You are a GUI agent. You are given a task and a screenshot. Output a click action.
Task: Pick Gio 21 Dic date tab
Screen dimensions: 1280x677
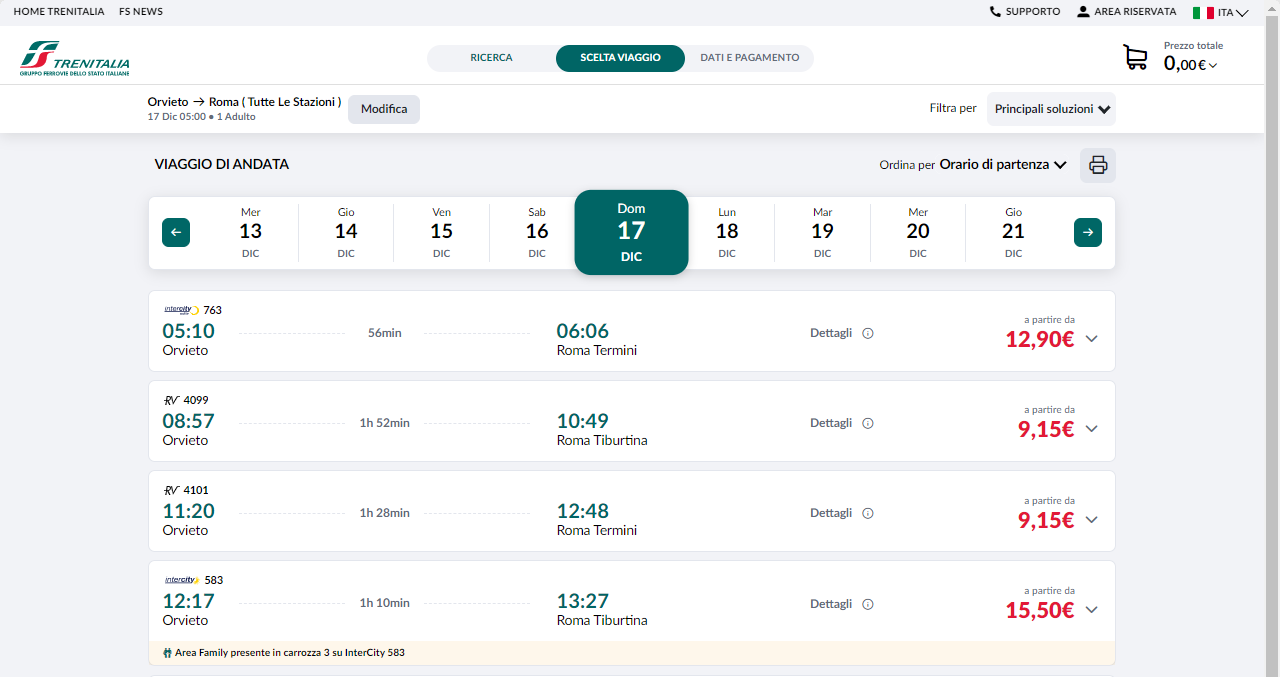click(1013, 232)
